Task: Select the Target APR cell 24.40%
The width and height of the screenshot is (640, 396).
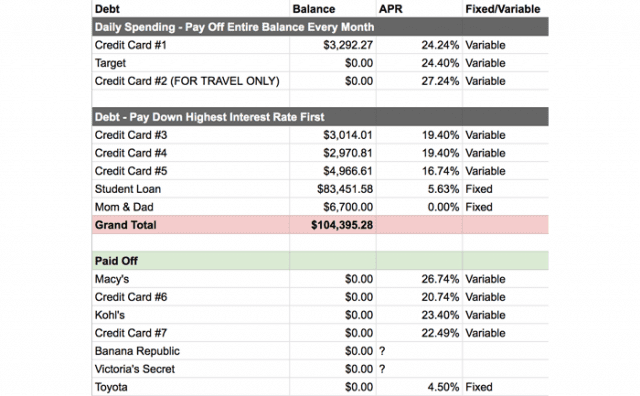Action: pyautogui.click(x=419, y=63)
